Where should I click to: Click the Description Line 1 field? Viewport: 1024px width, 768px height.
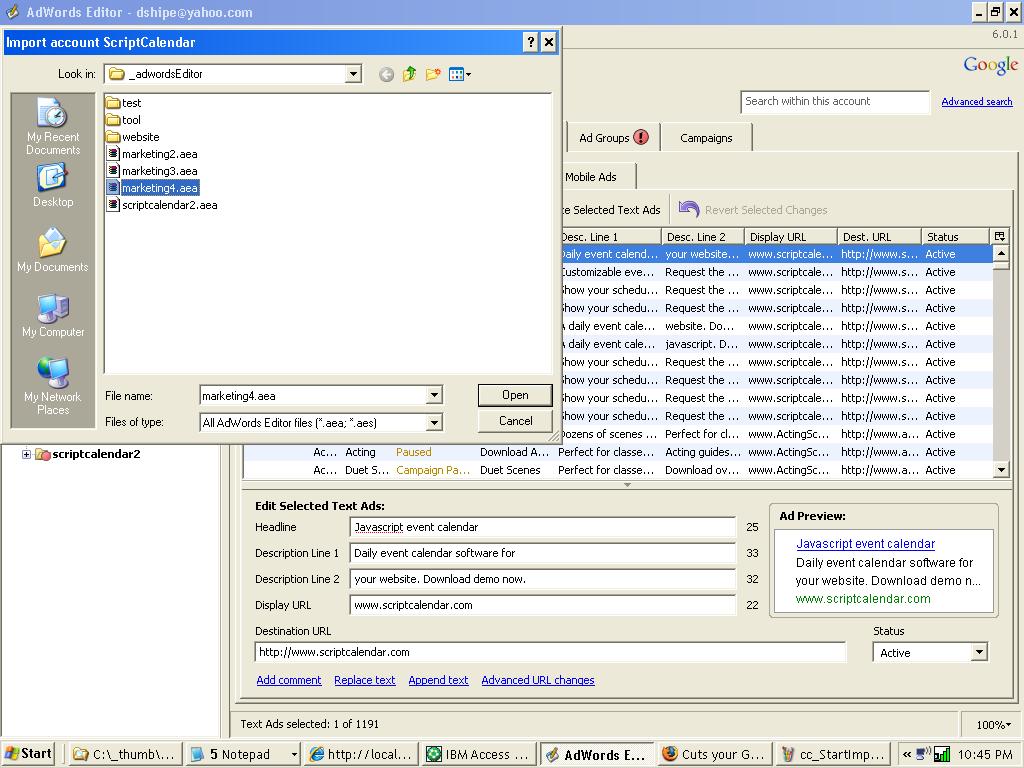pos(543,553)
